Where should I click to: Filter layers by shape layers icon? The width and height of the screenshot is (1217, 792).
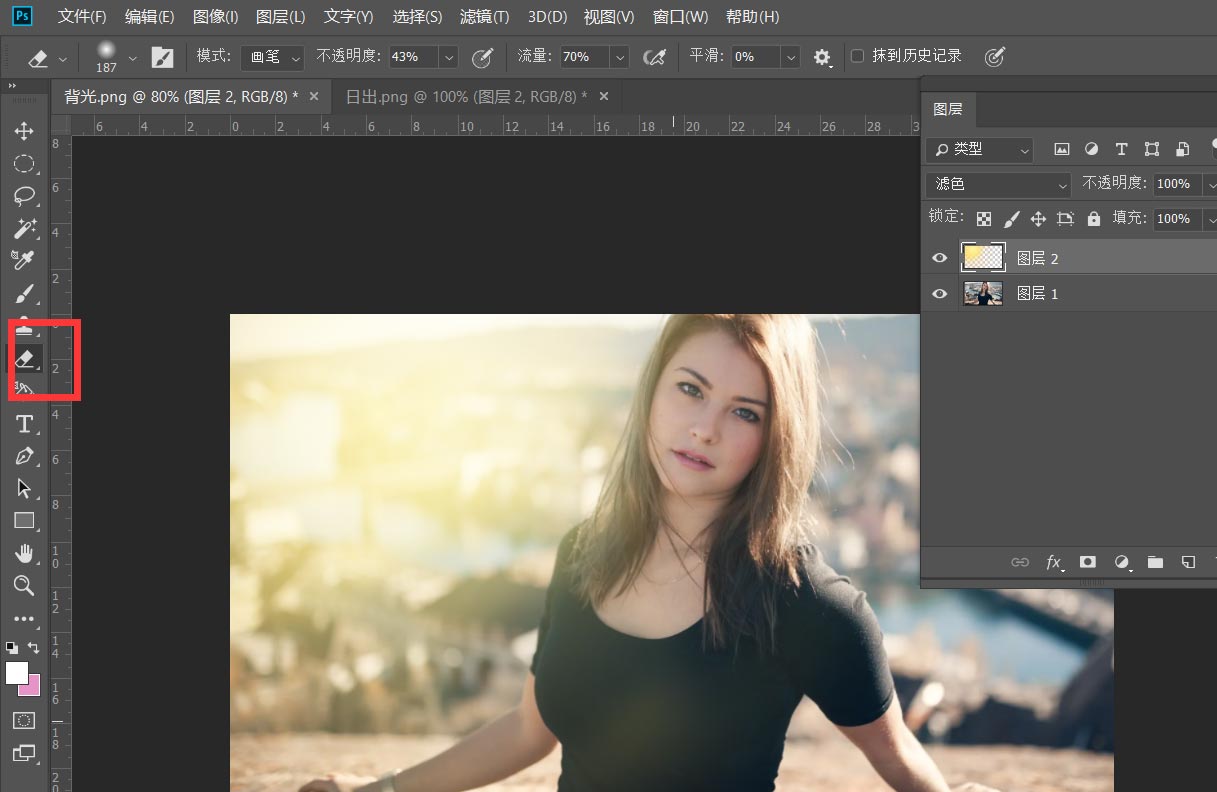1152,149
